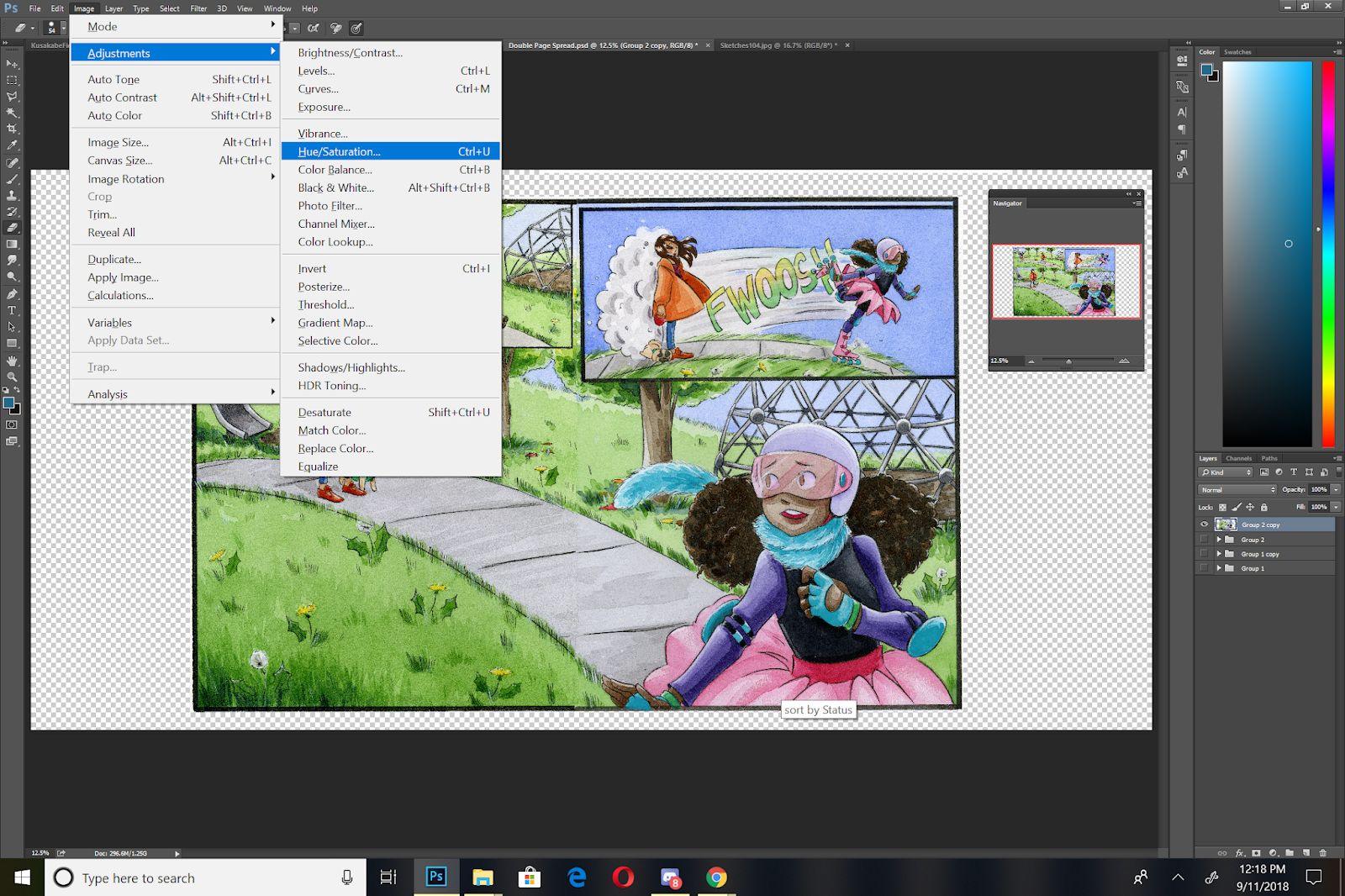Click the foreground color swatch in Color panel
1345x896 pixels.
pos(1207,70)
